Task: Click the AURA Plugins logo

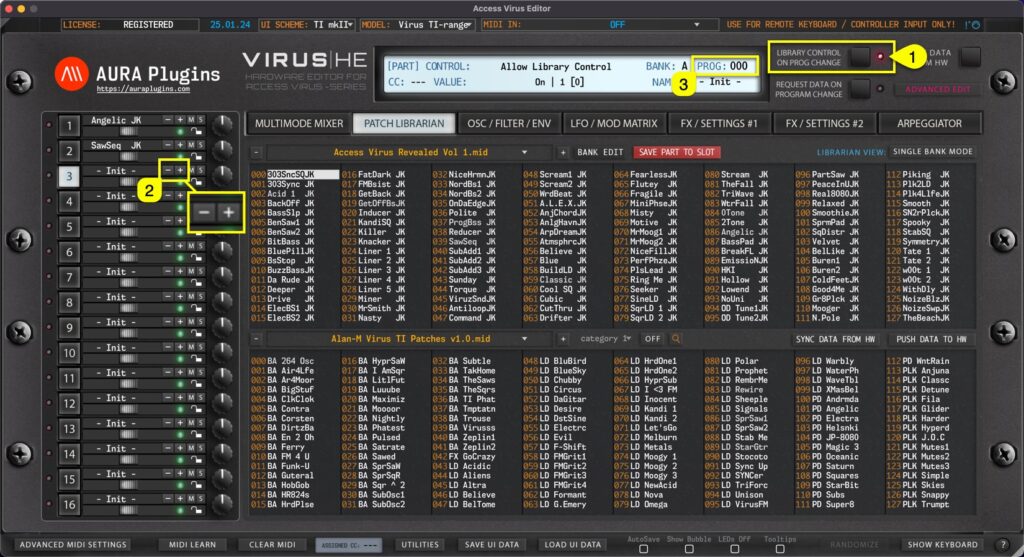Action: pos(72,74)
